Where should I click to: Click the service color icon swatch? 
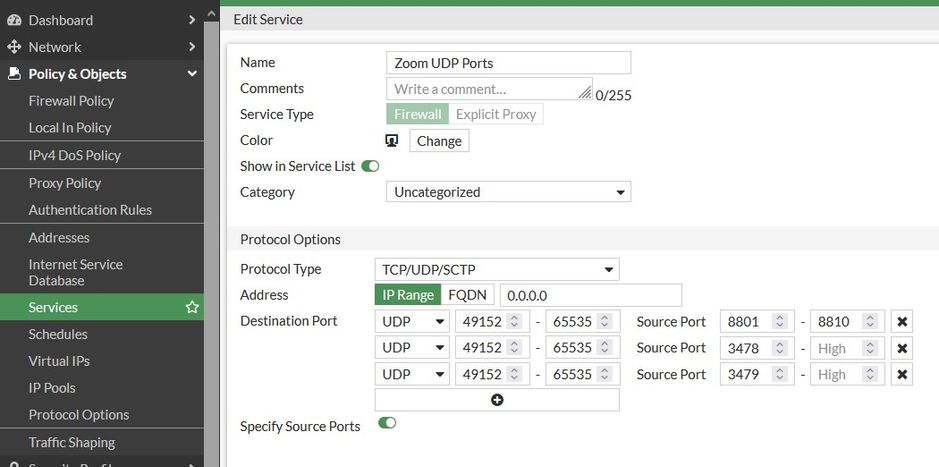pyautogui.click(x=392, y=141)
